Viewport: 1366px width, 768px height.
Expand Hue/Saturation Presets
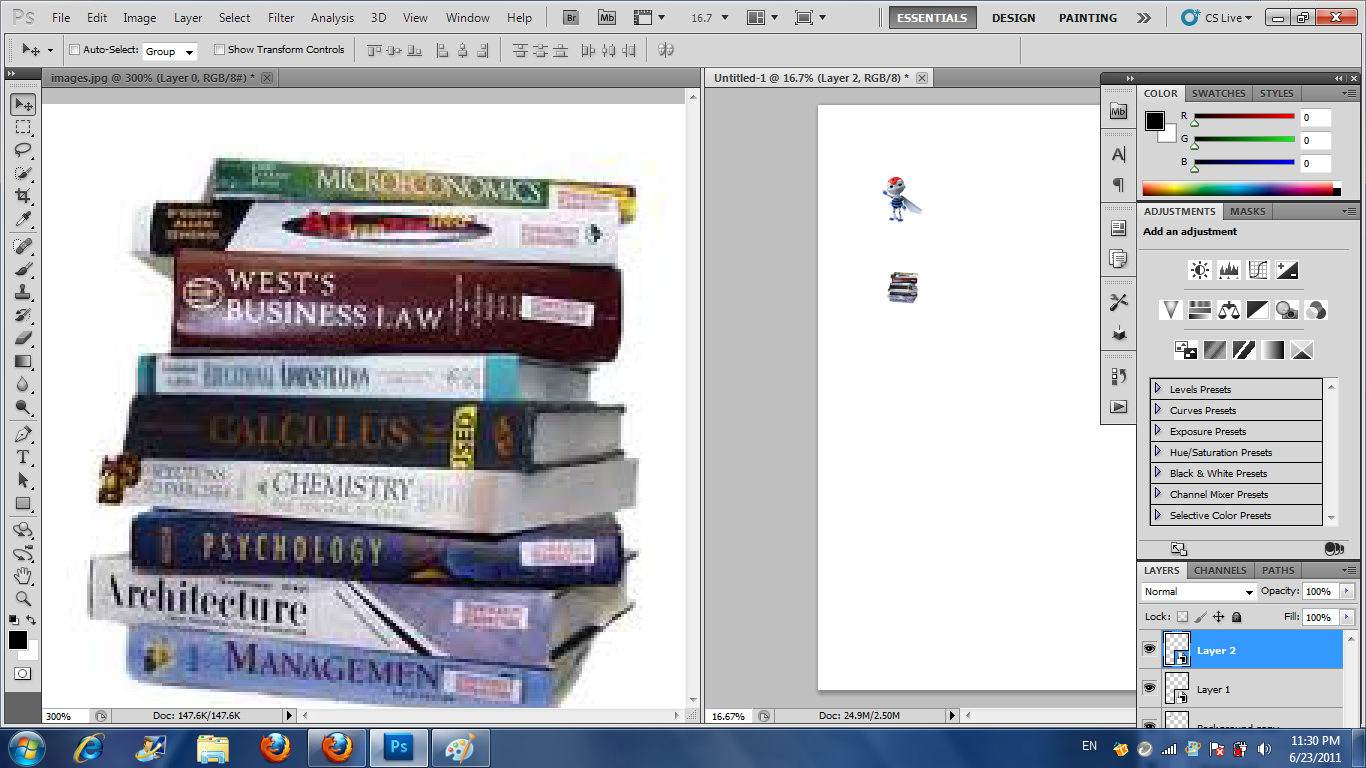tap(1158, 452)
